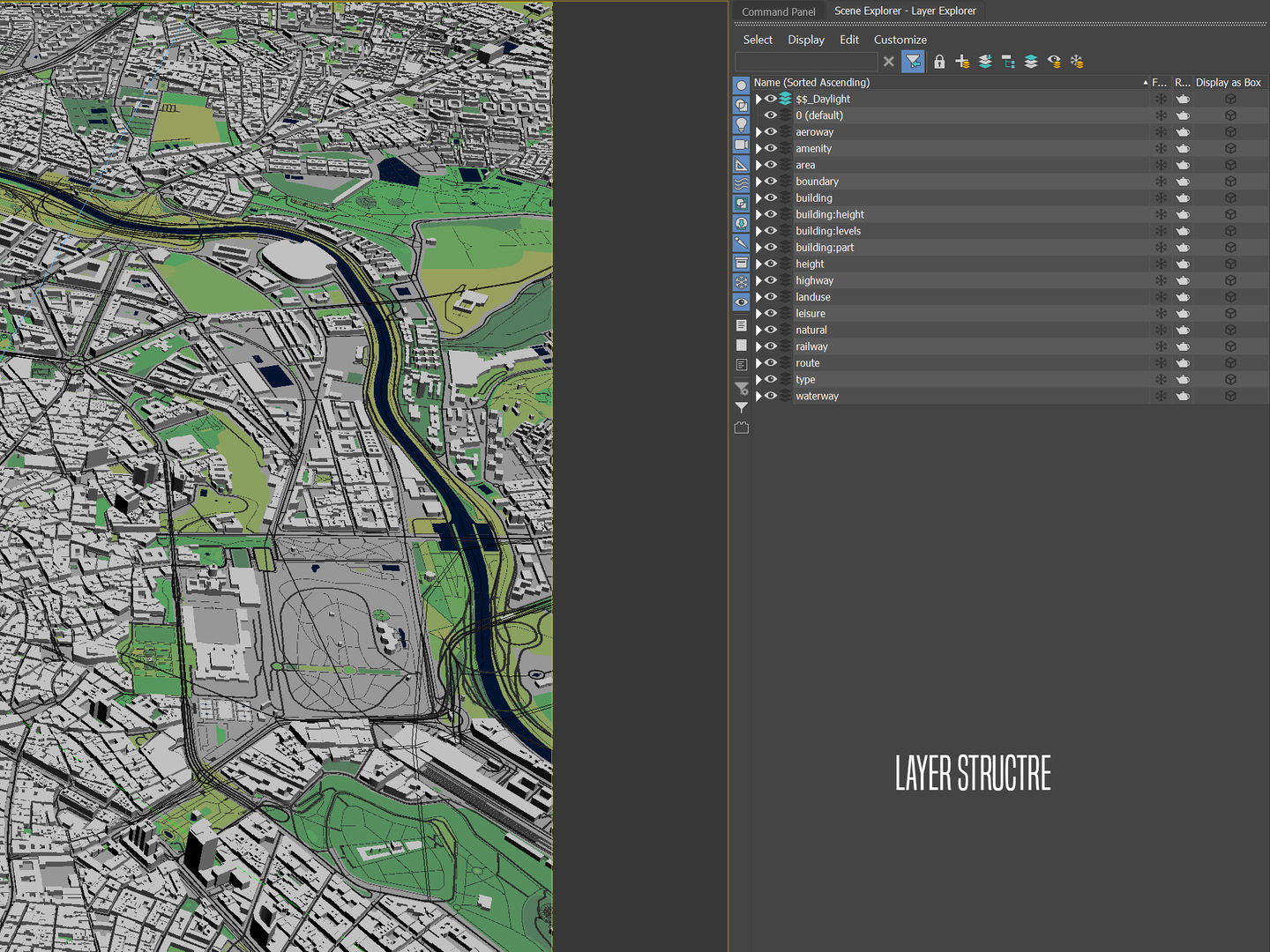Image resolution: width=1270 pixels, height=952 pixels.
Task: Expand the railway layer arrow
Action: click(758, 346)
